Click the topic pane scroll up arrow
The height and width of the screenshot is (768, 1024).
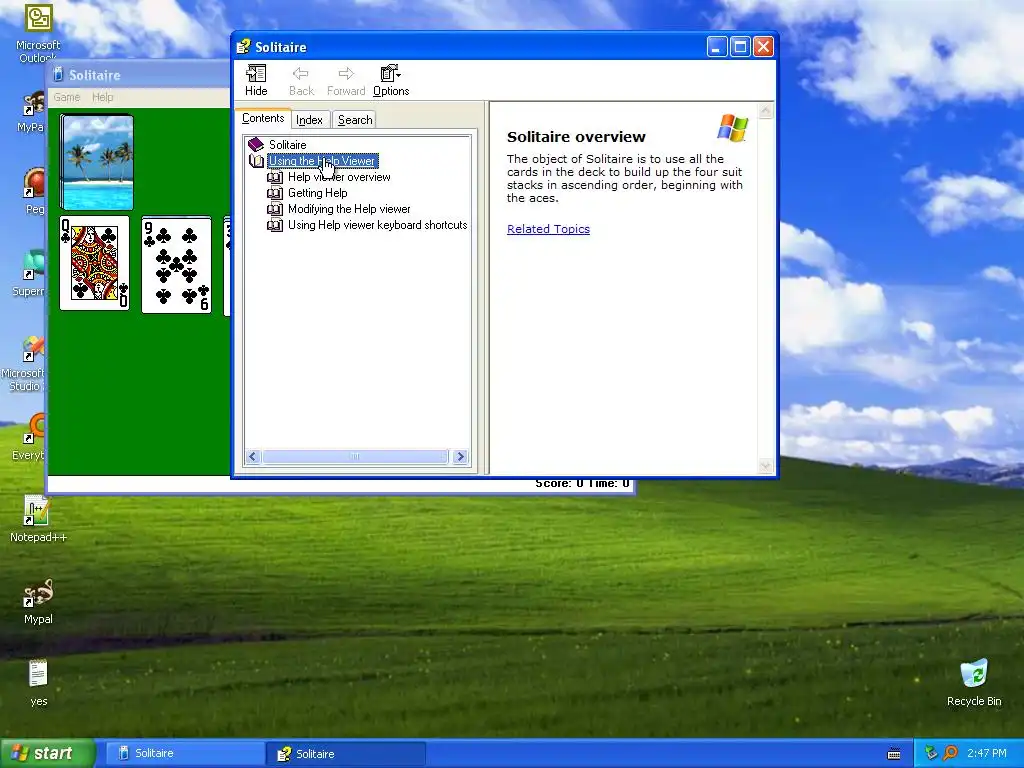765,111
